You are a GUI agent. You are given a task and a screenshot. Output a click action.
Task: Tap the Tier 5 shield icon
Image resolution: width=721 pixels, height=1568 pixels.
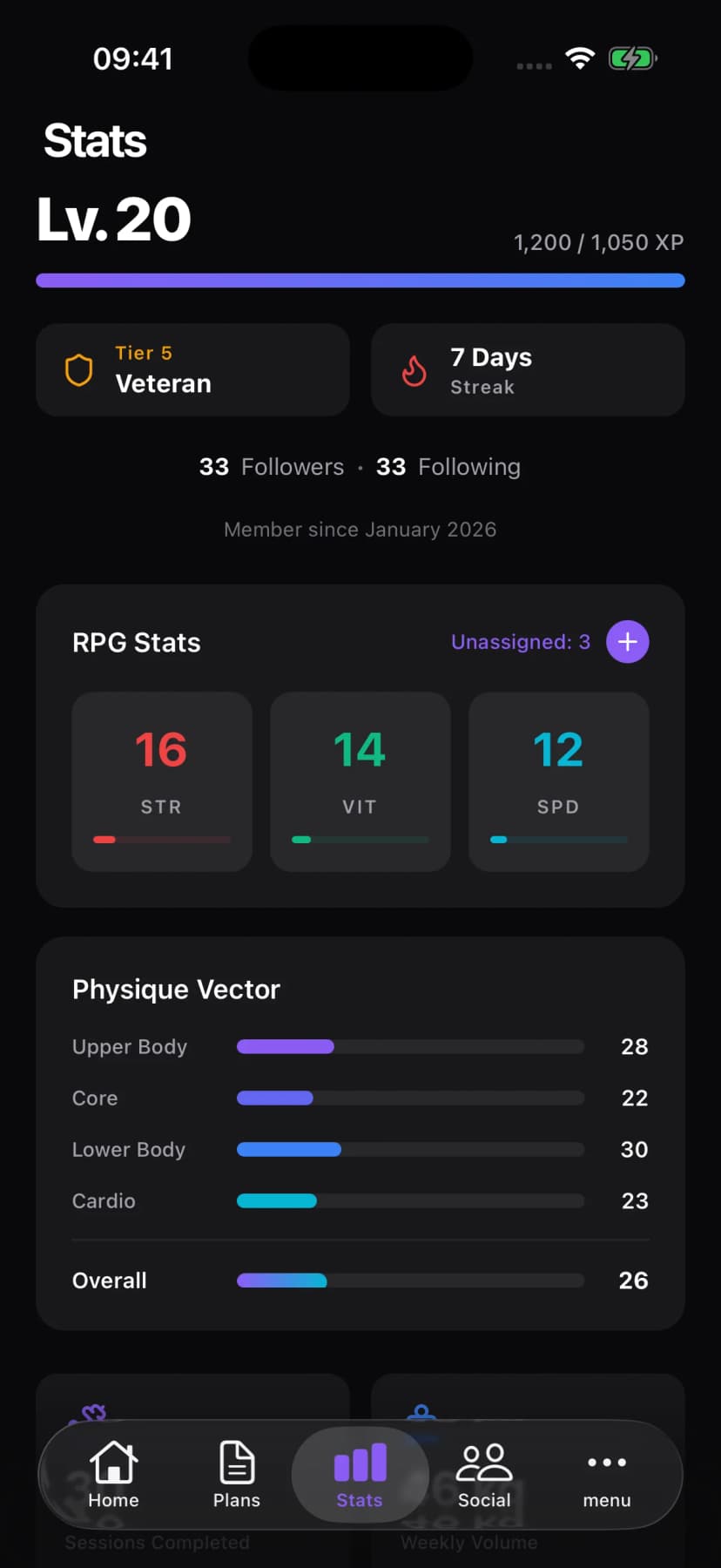pyautogui.click(x=79, y=370)
